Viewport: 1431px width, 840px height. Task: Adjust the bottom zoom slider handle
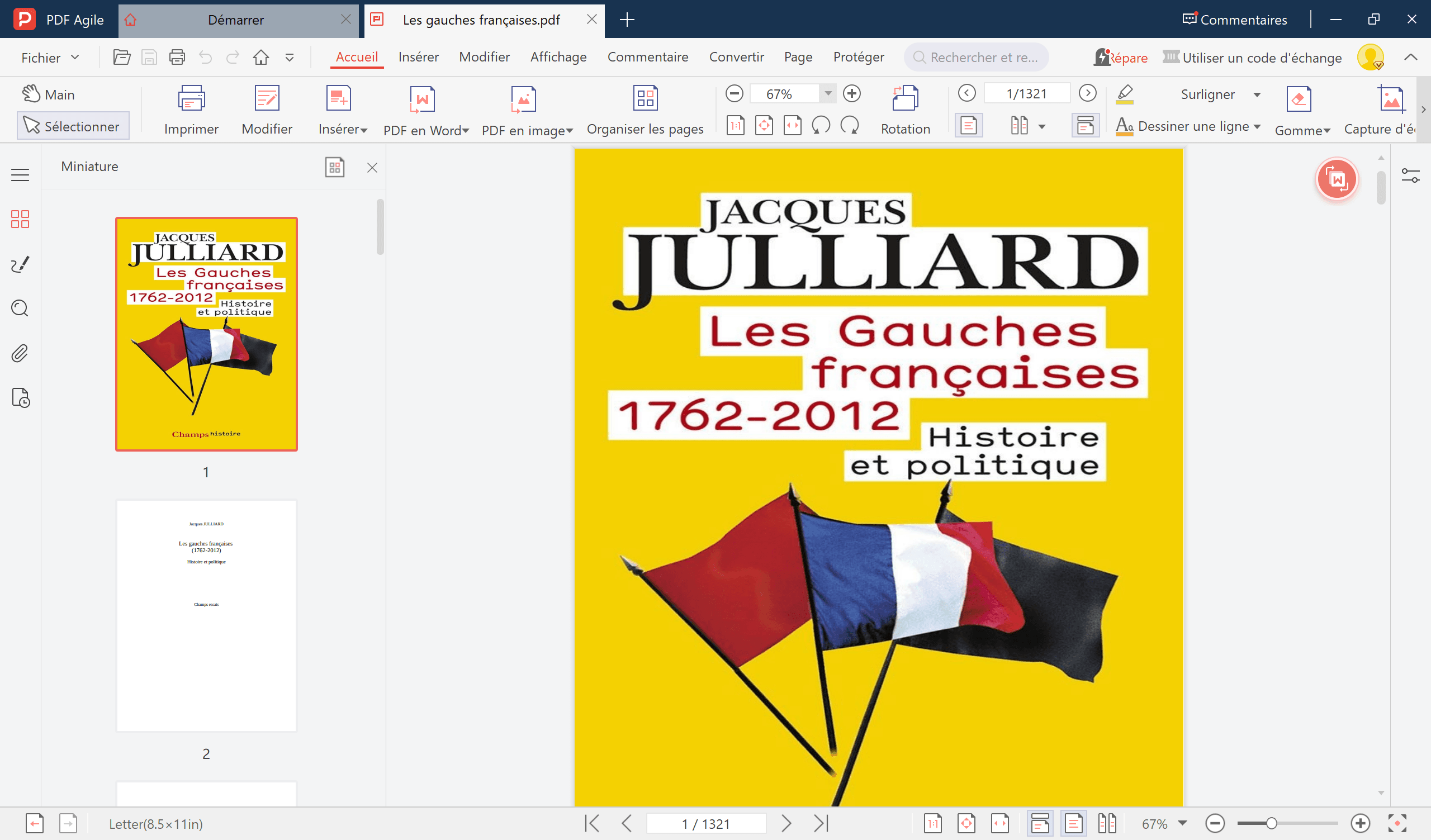1272,823
